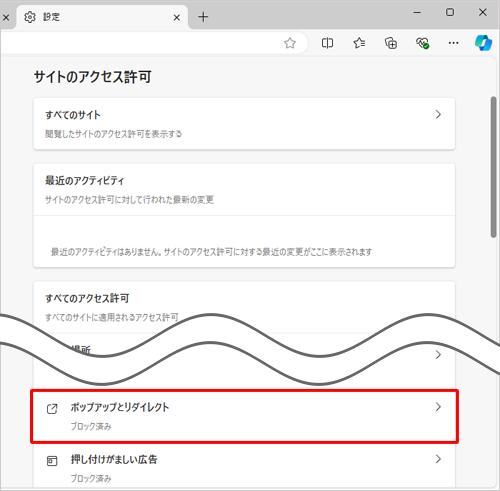Click ブロック済み under 押し付けがましい広告
Screen dimensions: 500x491
pos(91,479)
